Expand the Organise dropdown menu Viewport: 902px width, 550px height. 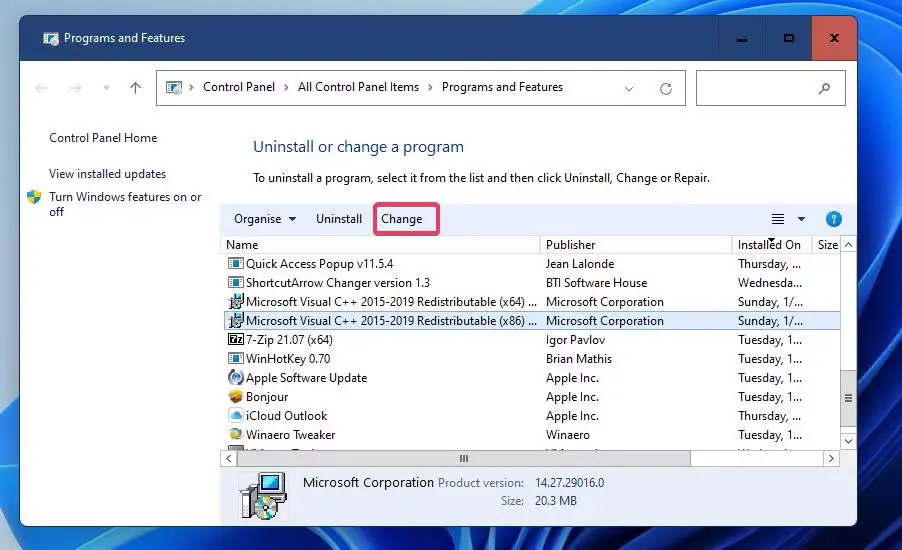pyautogui.click(x=264, y=219)
